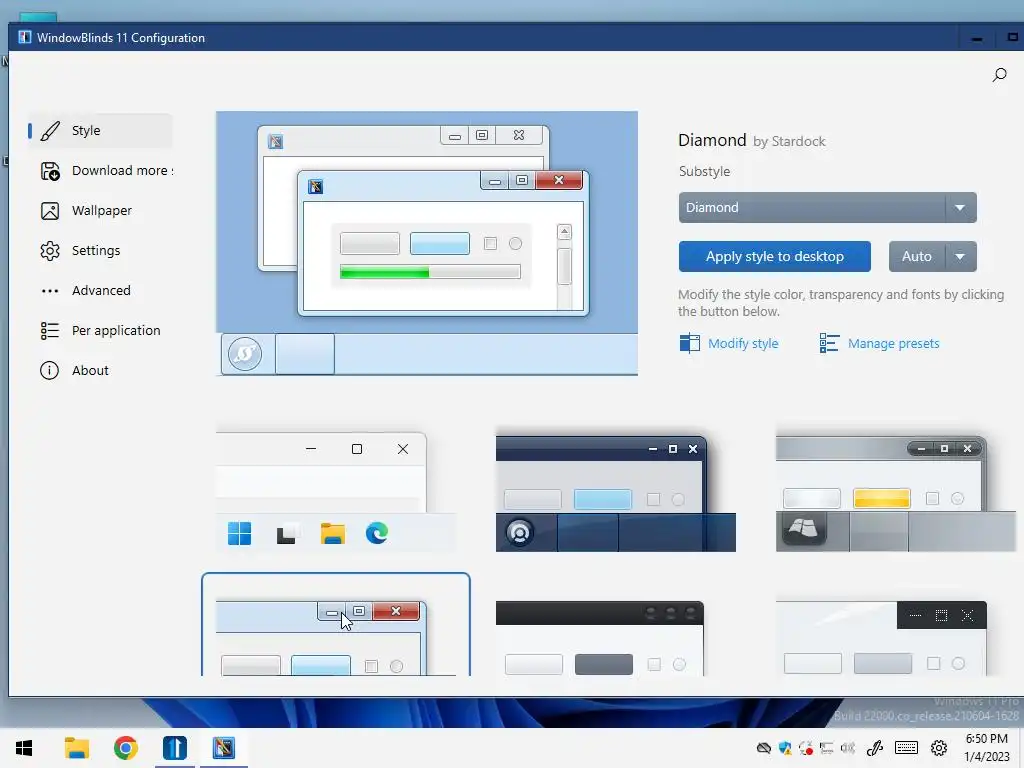
Task: Select the light style with dark caption buttons
Action: coord(882,638)
